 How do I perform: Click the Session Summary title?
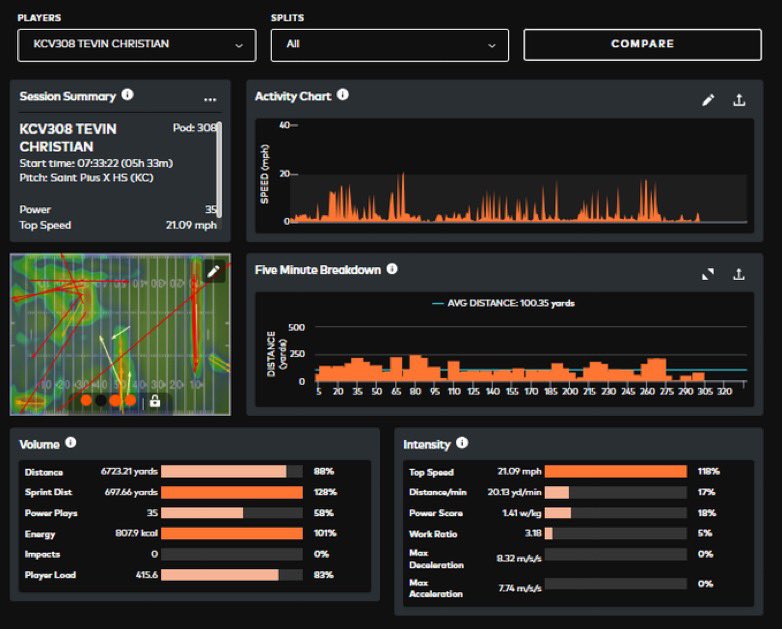(67, 96)
